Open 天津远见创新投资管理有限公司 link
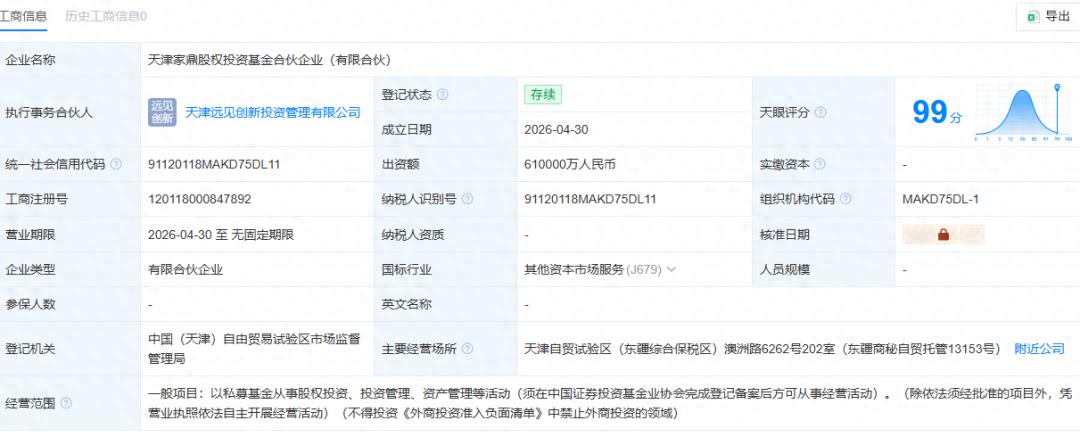The width and height of the screenshot is (1080, 437). [x=273, y=112]
